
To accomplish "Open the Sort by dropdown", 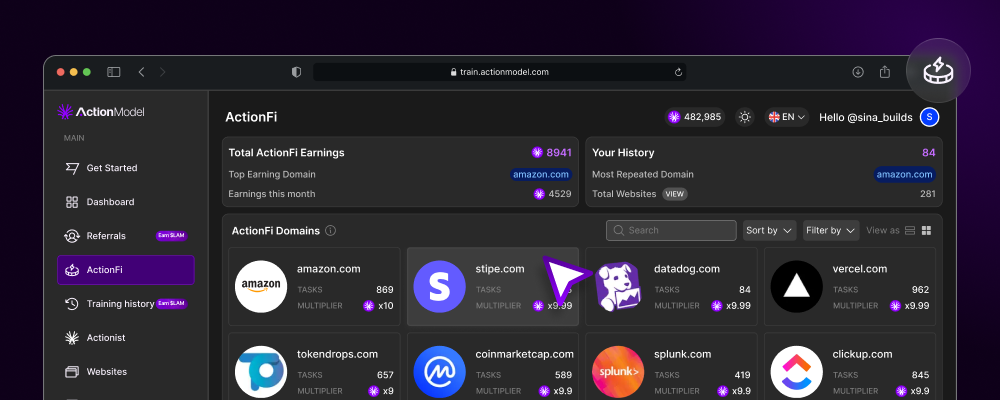I will tap(770, 230).
